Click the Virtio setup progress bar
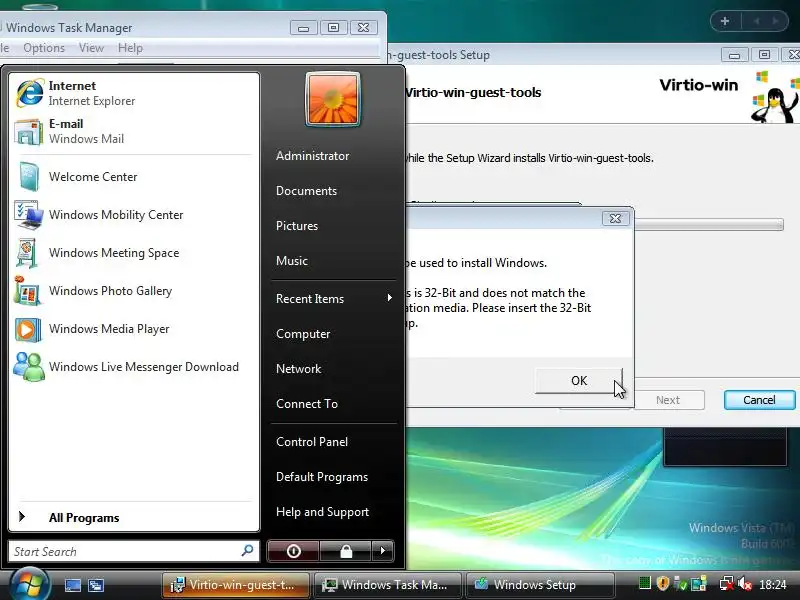Screen dimensions: 800x600 point(708,224)
